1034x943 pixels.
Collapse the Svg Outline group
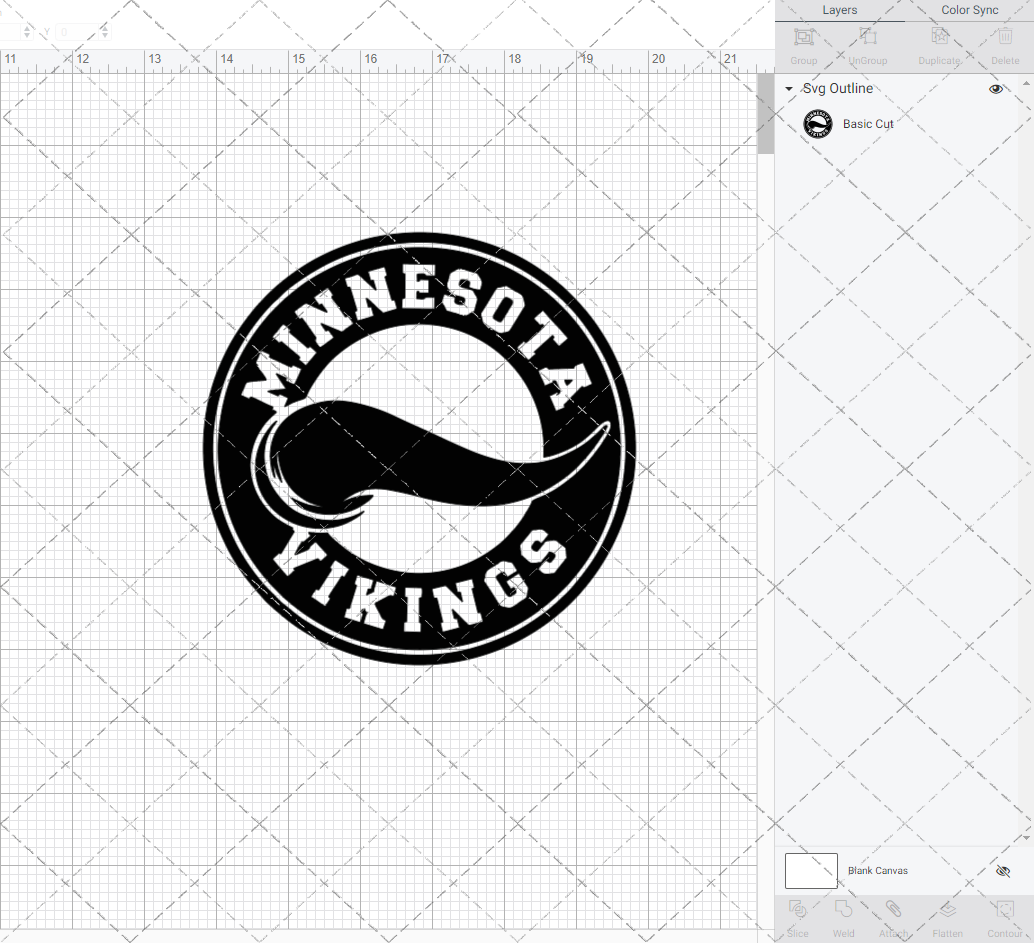pos(789,88)
